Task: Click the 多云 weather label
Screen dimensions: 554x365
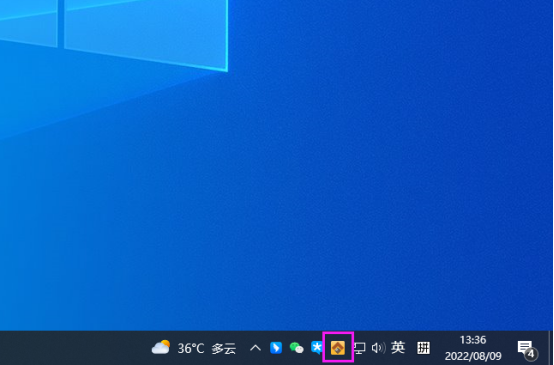Action: pyautogui.click(x=224, y=349)
